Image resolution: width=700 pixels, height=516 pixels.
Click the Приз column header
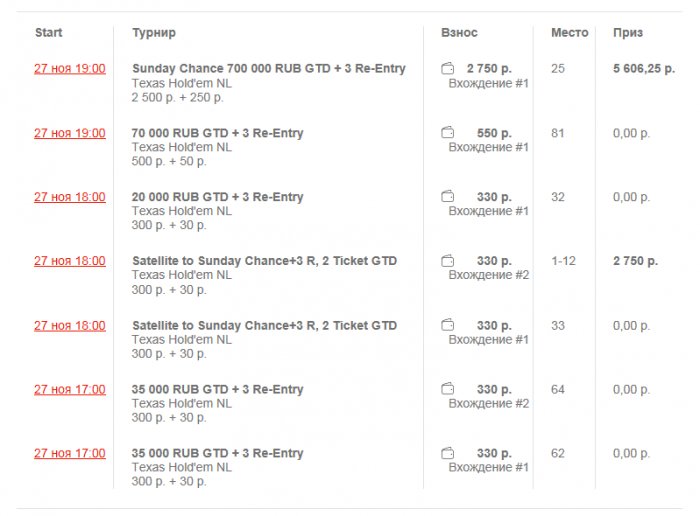pos(628,33)
